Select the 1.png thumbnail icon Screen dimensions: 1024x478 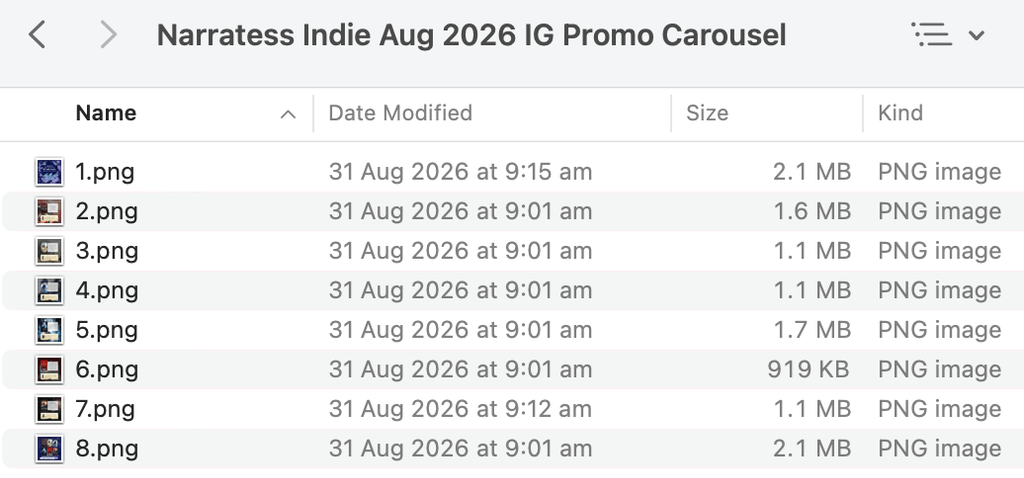tap(49, 172)
